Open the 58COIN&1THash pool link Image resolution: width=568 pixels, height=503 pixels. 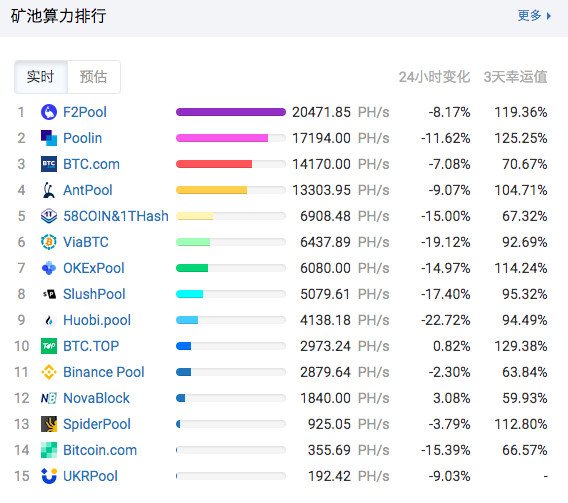tap(116, 216)
